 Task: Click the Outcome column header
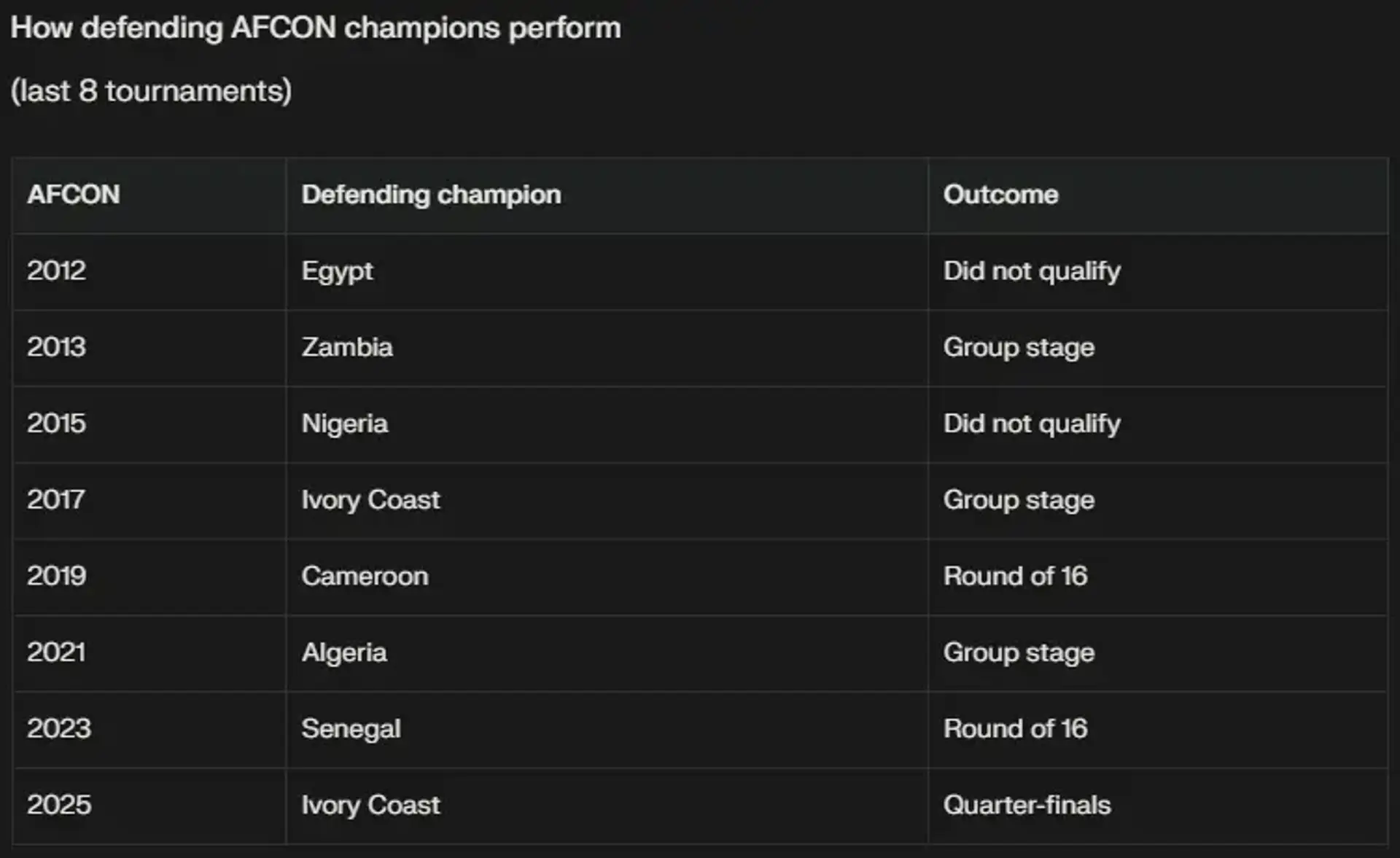pyautogui.click(x=1000, y=195)
